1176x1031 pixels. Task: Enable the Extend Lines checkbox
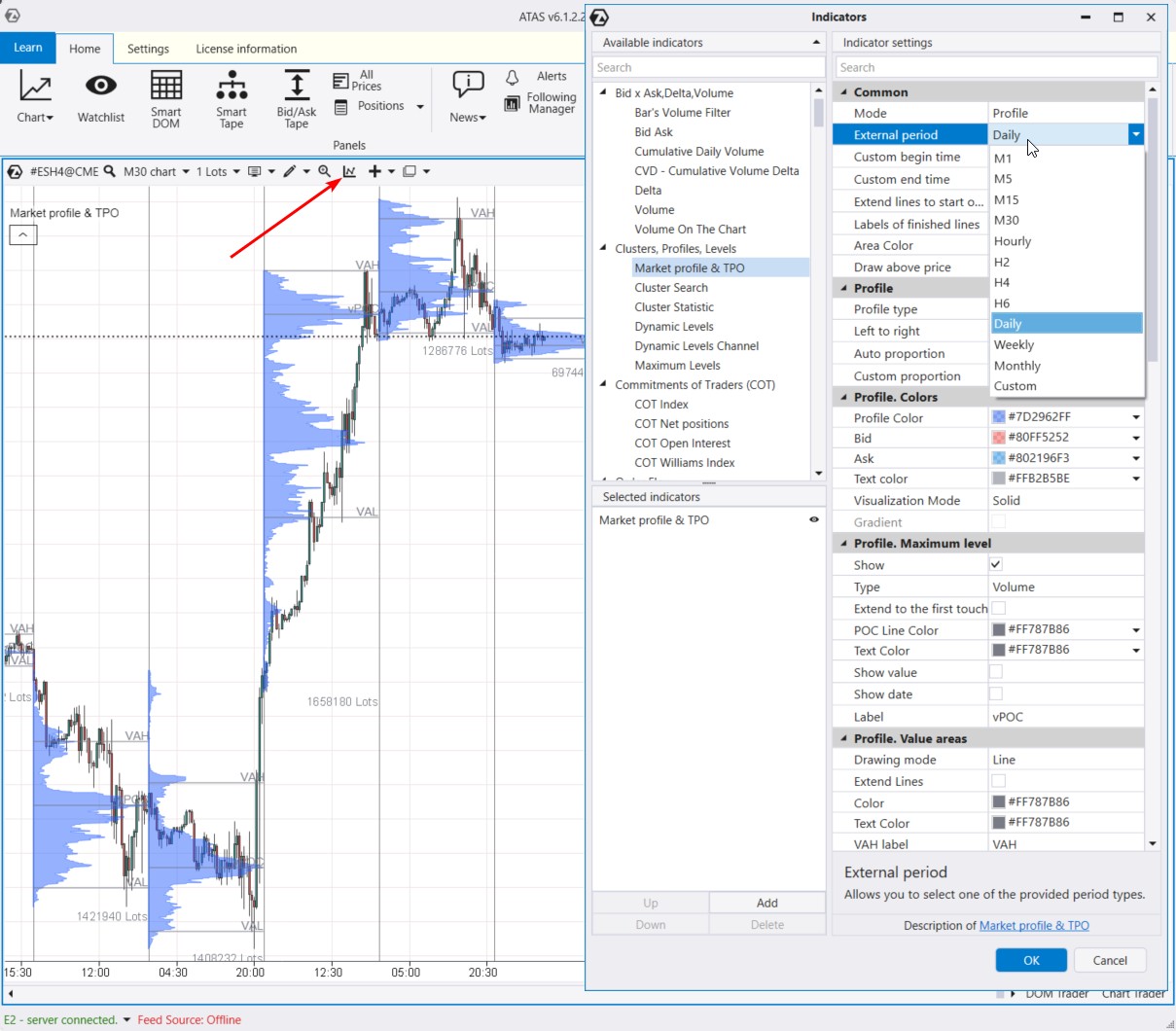(x=995, y=780)
